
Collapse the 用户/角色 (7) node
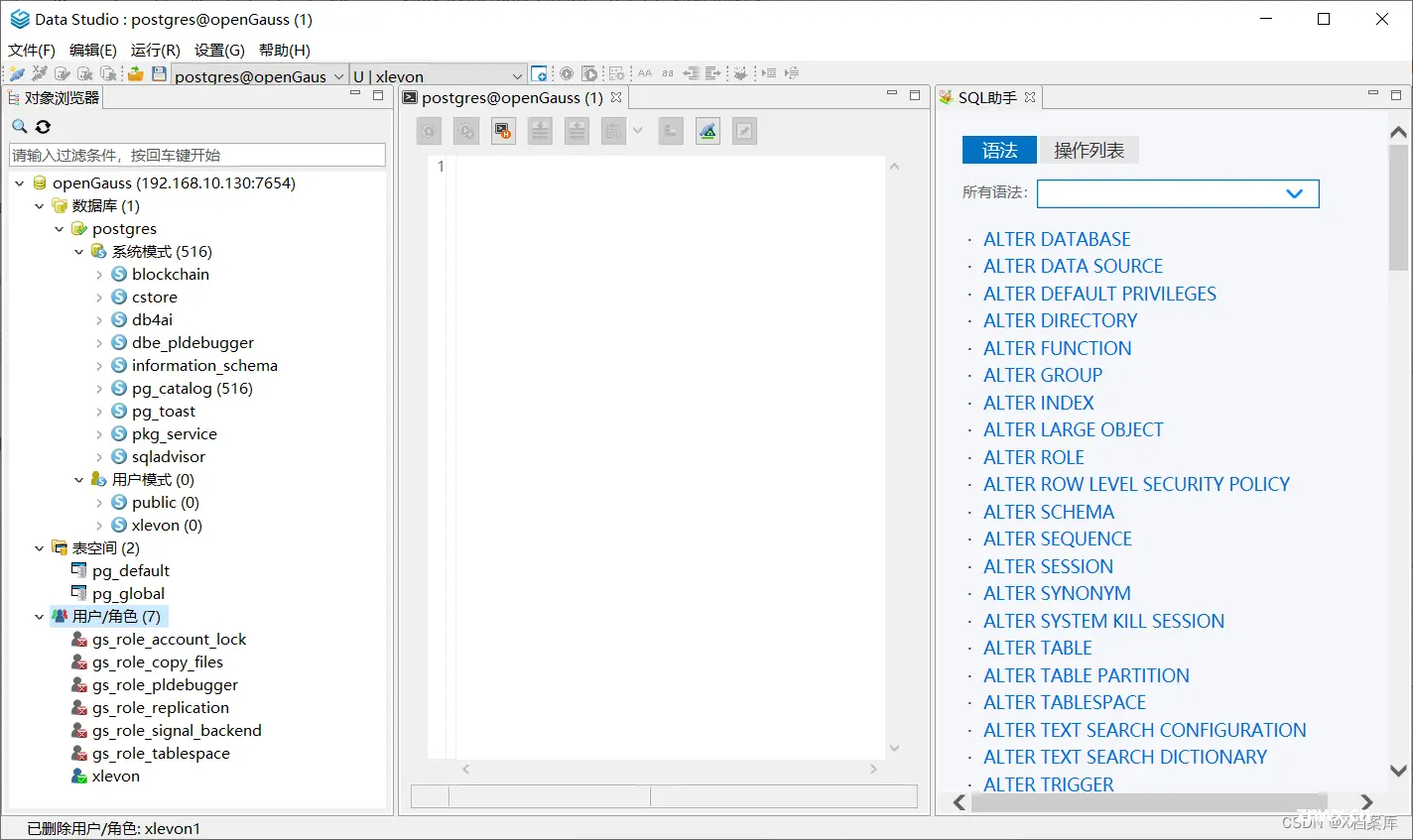39,617
